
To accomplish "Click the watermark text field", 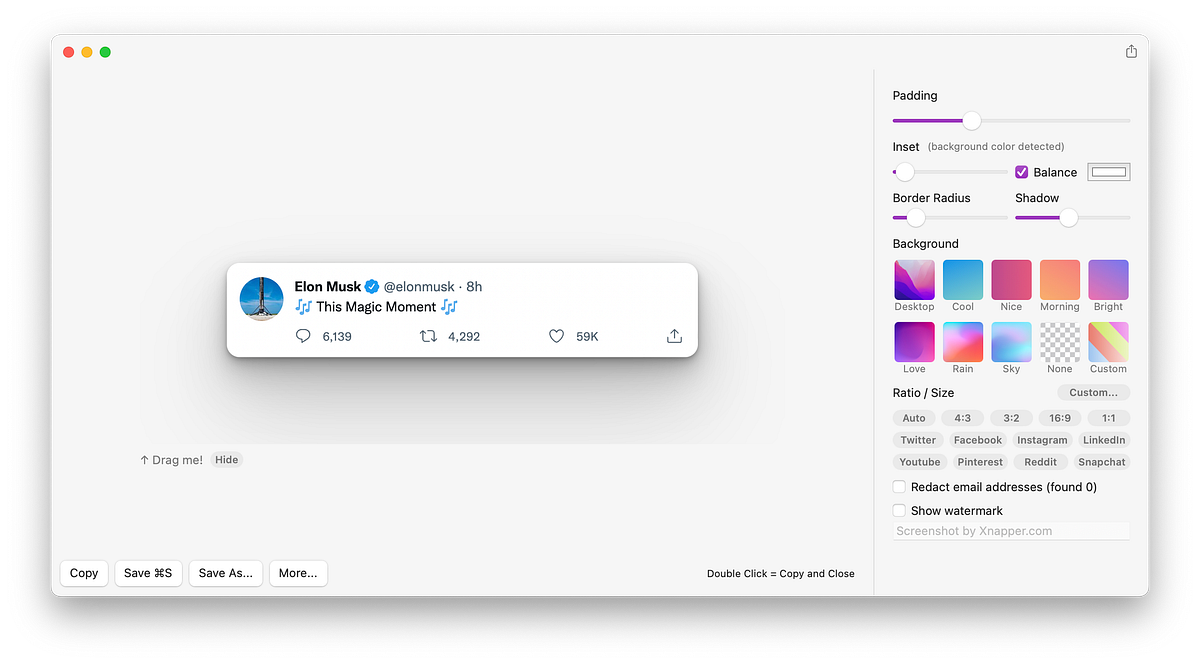I will [x=1010, y=530].
